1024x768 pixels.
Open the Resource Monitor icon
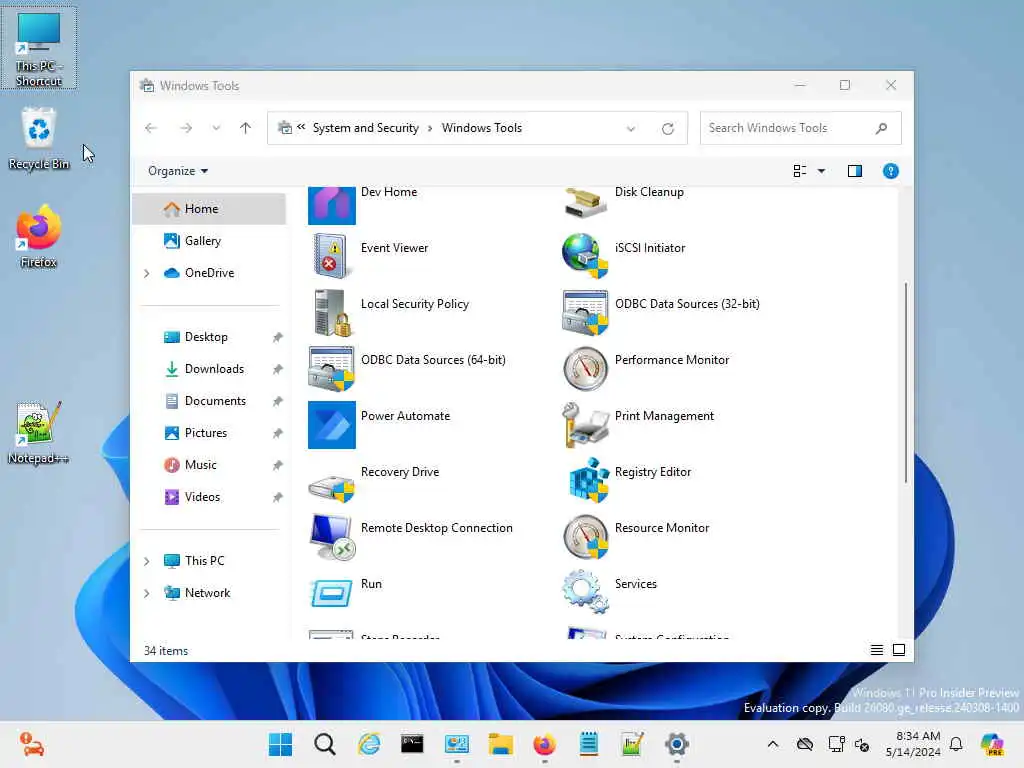(x=585, y=537)
